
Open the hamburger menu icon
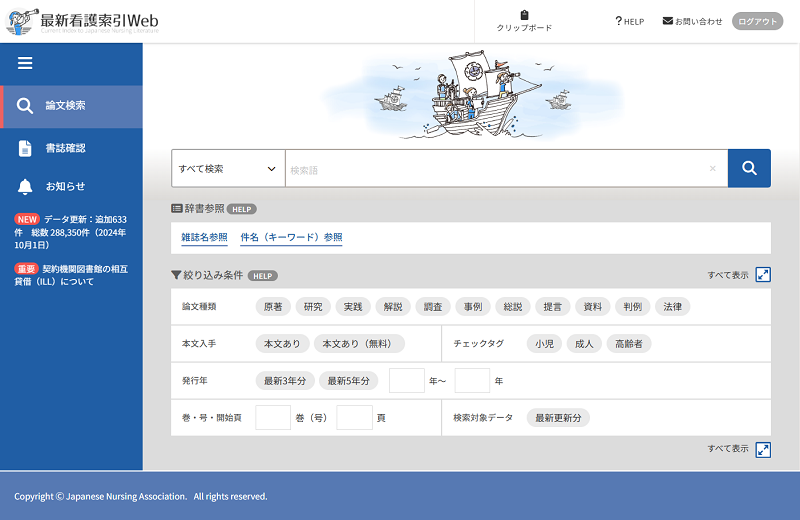(25, 63)
